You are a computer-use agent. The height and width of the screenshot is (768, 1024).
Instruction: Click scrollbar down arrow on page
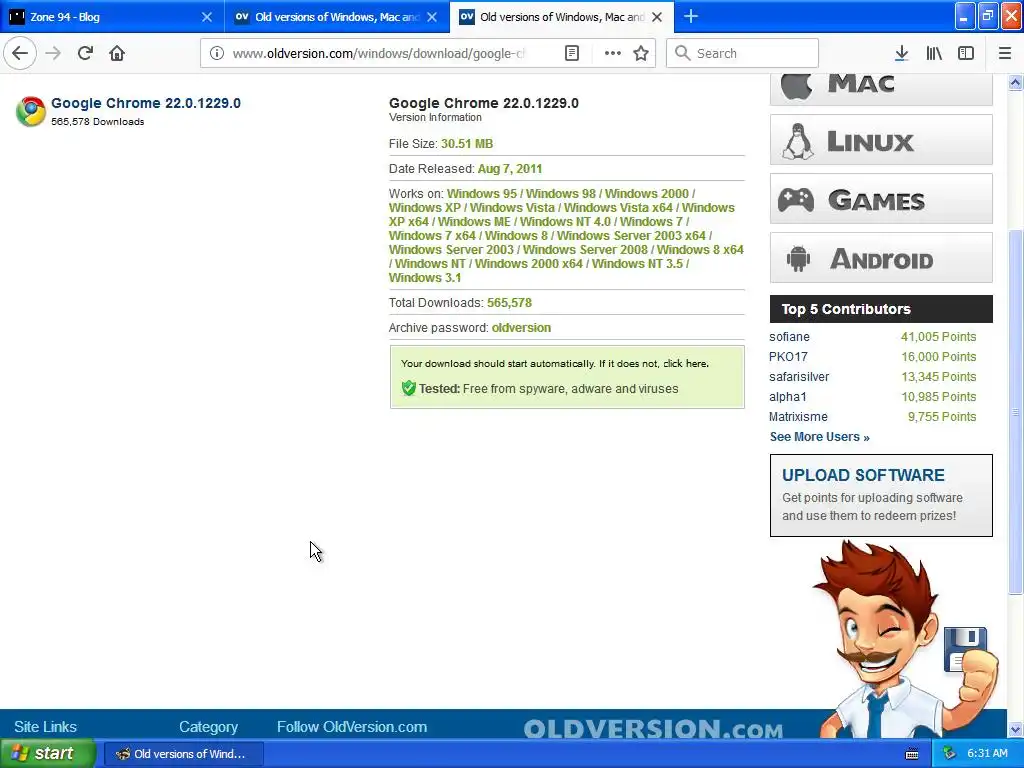click(x=1015, y=729)
